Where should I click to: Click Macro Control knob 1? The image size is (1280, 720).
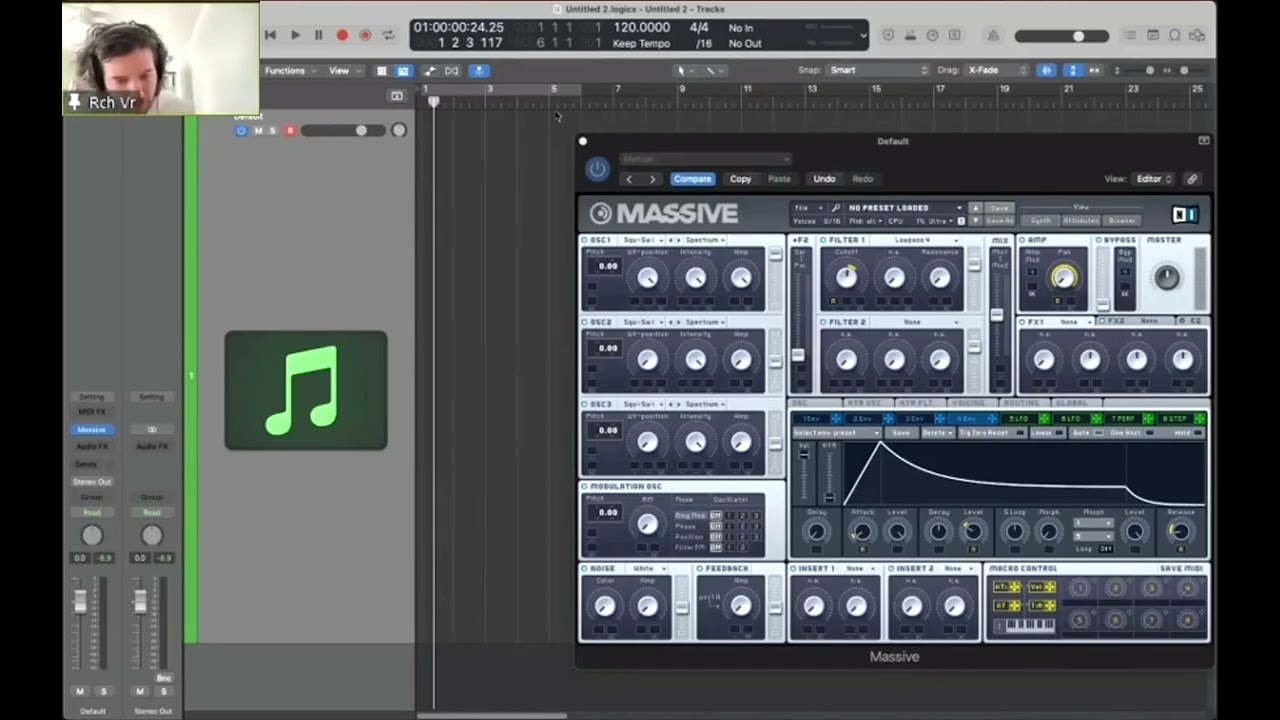point(1079,590)
